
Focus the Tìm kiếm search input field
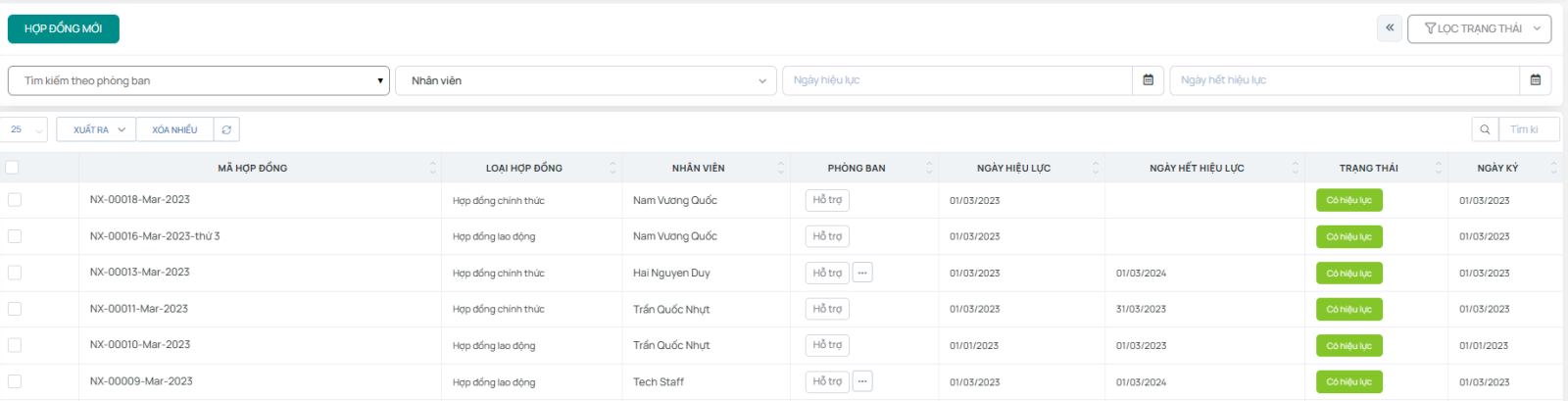tap(1529, 129)
